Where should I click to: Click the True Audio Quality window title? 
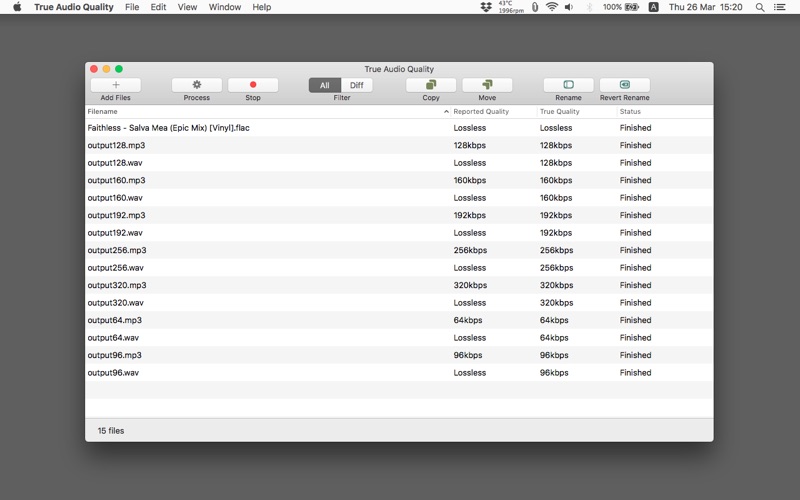tap(399, 69)
